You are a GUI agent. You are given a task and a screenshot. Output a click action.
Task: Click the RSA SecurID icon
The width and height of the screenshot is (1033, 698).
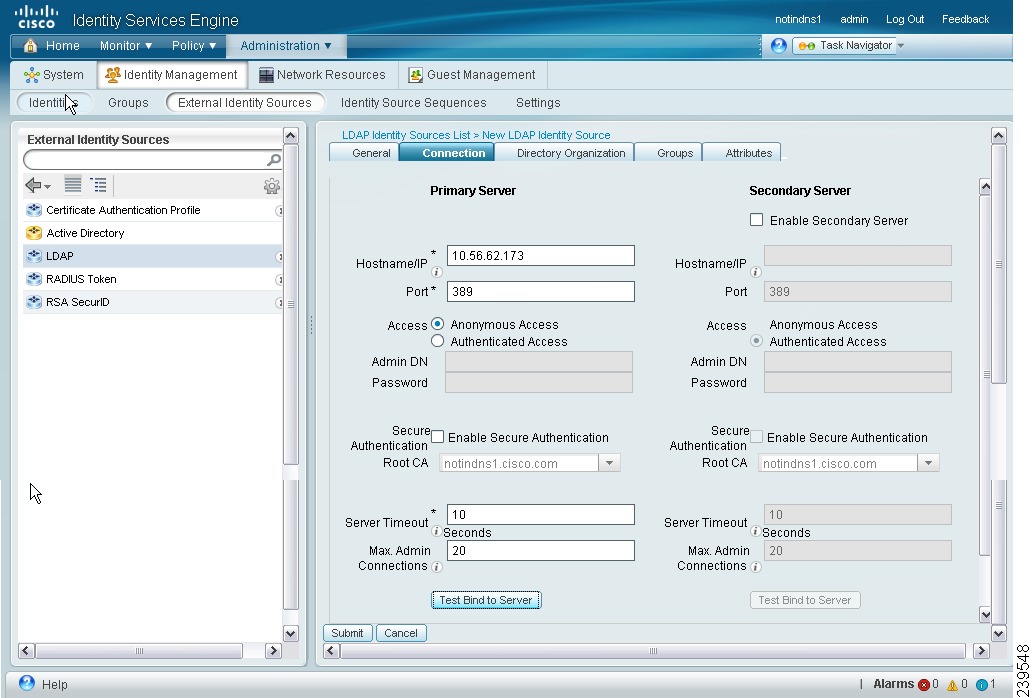click(34, 302)
